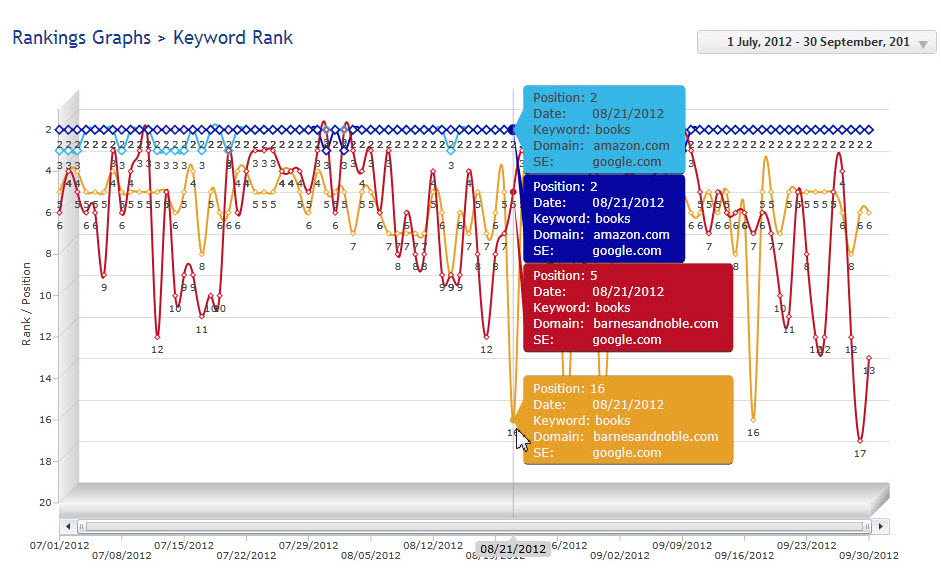Click the highlighted dark blue marker at position 2
The width and height of the screenshot is (941, 586).
(x=513, y=130)
